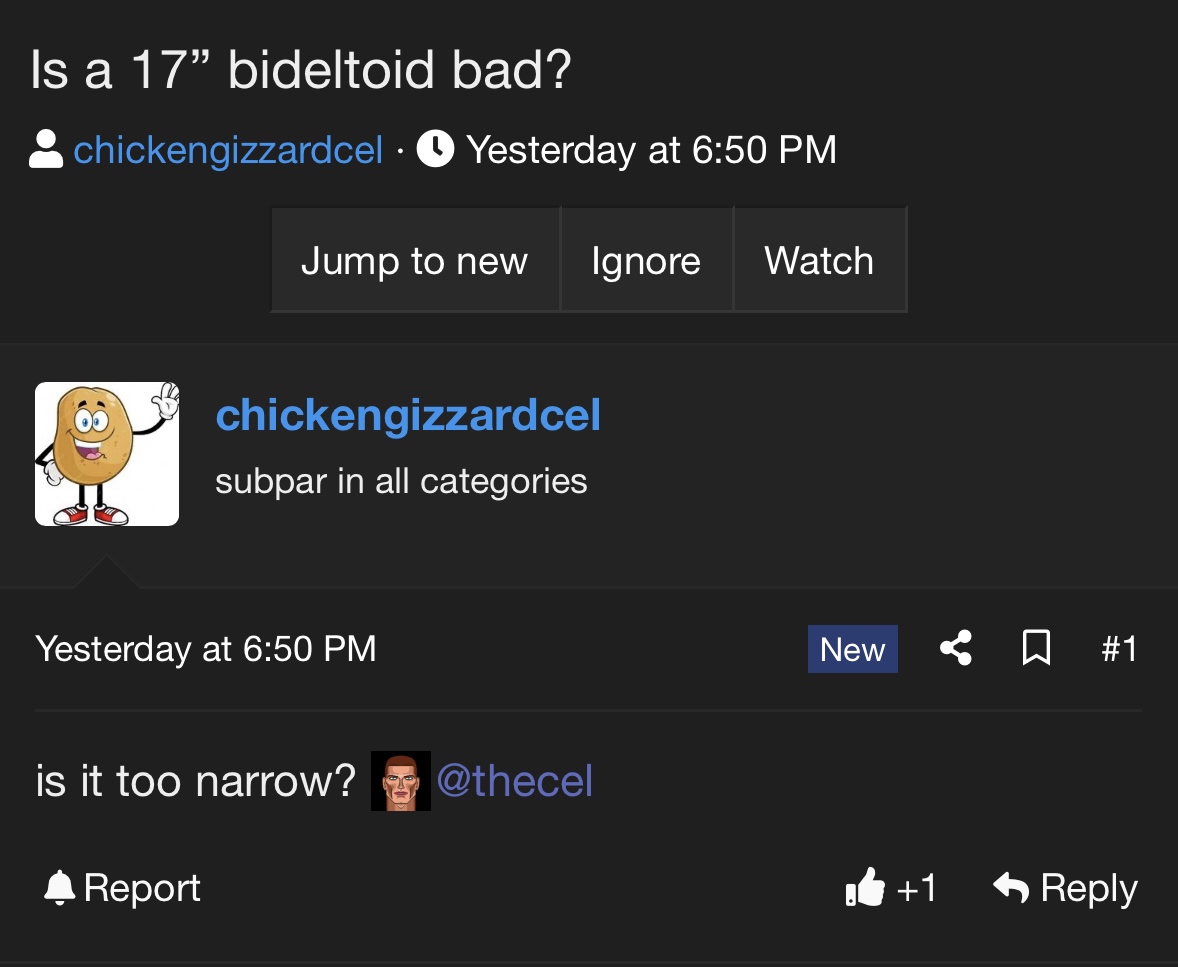Viewport: 1178px width, 967px height.
Task: Click the Reply text link
Action: click(1089, 889)
